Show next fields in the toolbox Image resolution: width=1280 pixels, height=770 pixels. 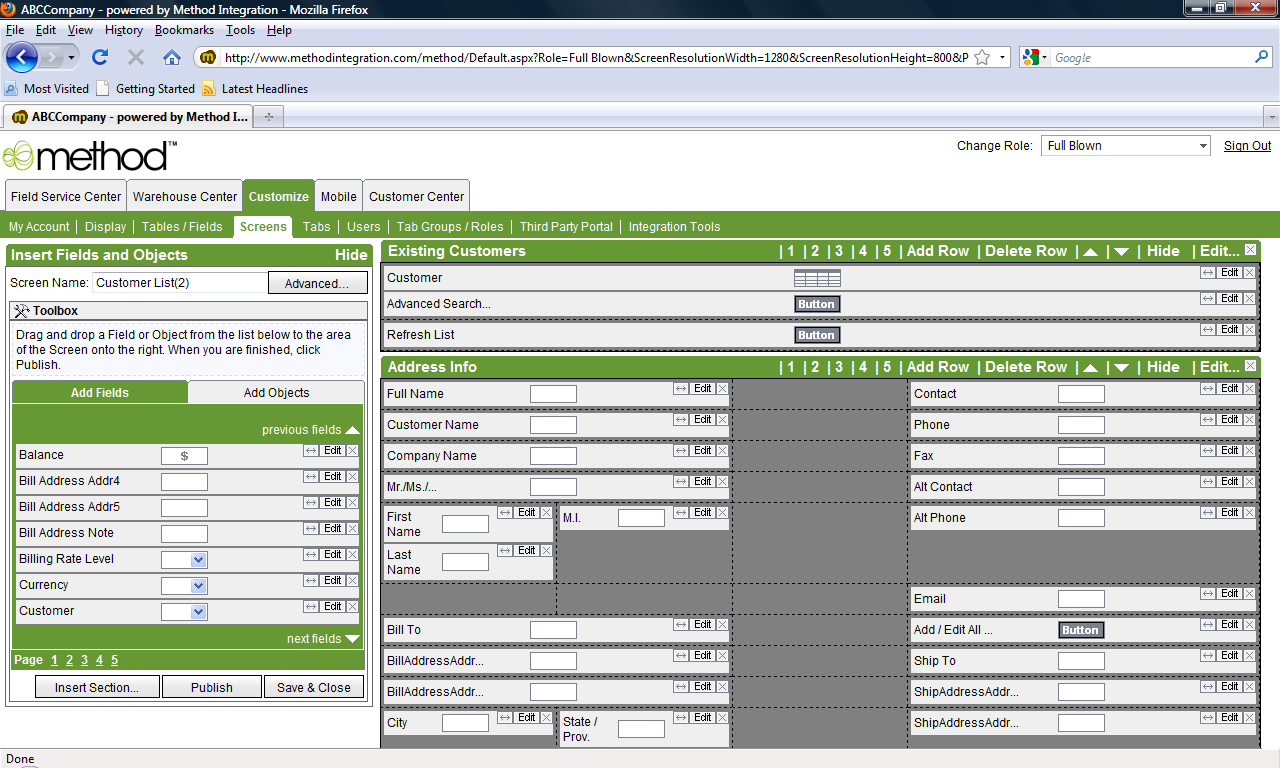pos(322,639)
